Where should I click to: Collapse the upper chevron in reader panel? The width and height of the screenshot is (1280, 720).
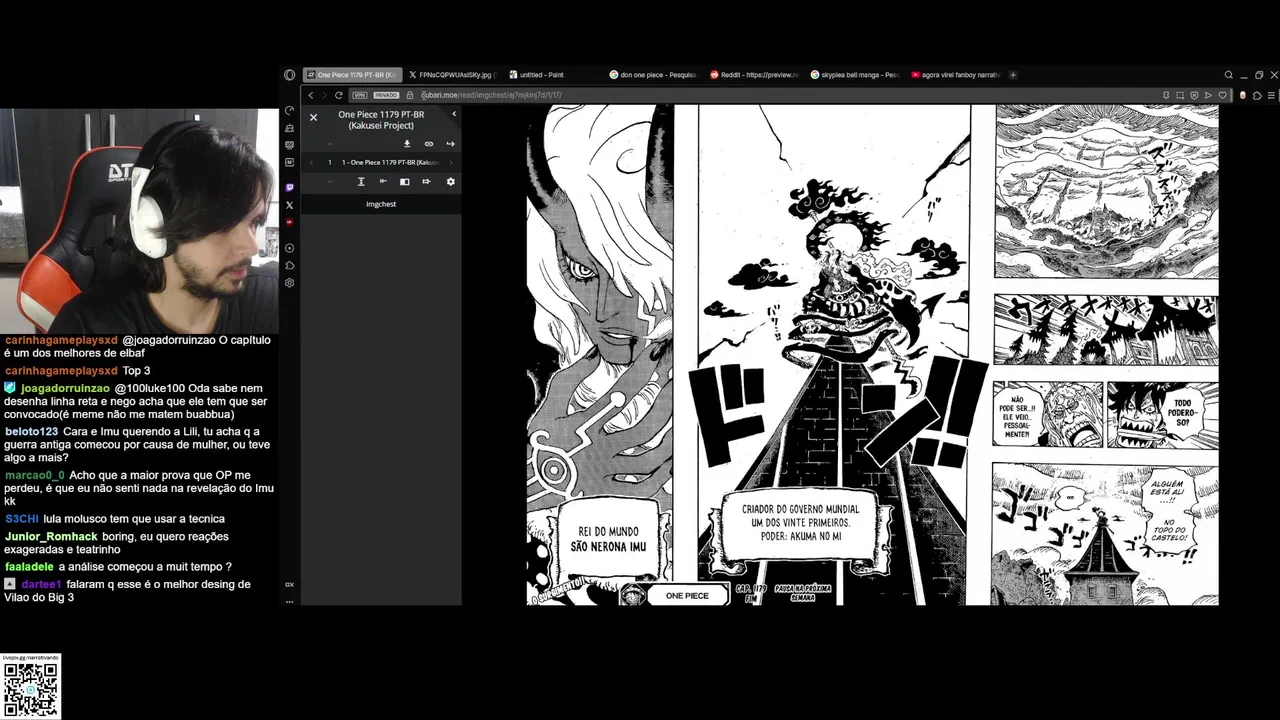[330, 144]
